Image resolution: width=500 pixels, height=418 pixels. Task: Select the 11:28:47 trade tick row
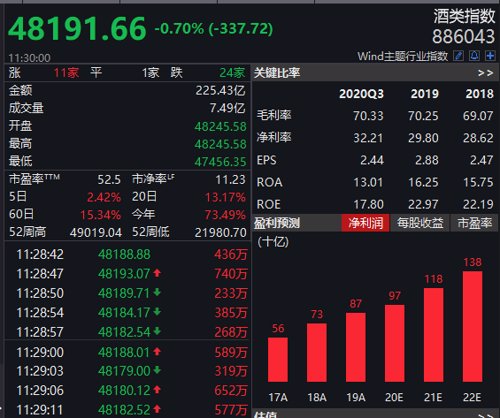click(131, 274)
